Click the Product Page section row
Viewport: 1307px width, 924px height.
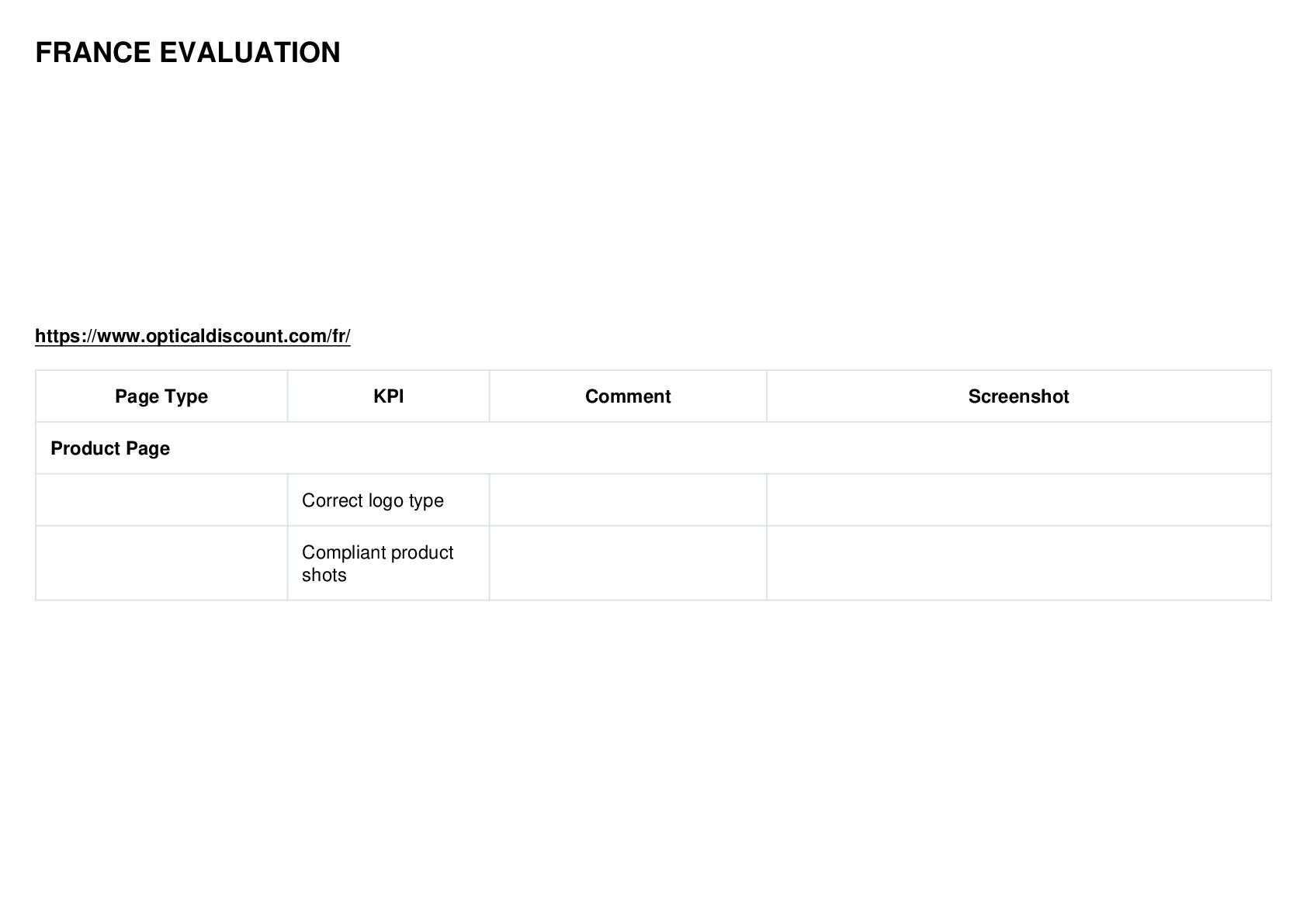tap(653, 448)
